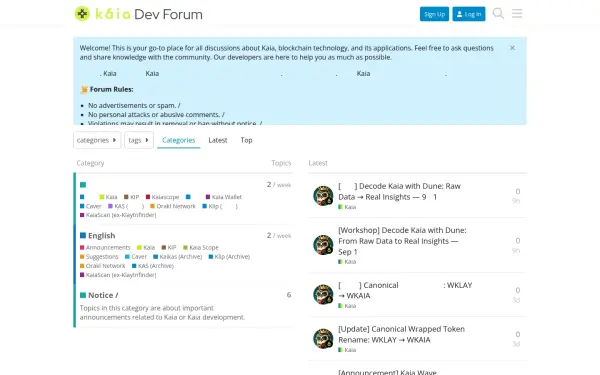600x375 pixels.
Task: Open KaiaScan (ex-Klaytnfinder) under English
Action: (118, 275)
